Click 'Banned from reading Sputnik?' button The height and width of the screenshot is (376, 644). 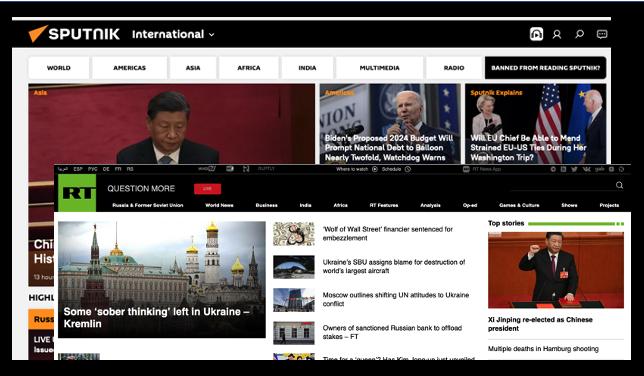(545, 68)
